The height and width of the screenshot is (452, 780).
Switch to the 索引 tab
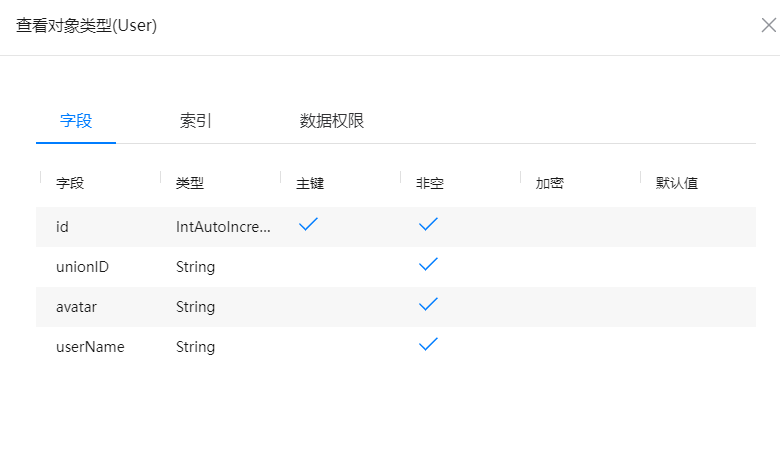coord(196,121)
